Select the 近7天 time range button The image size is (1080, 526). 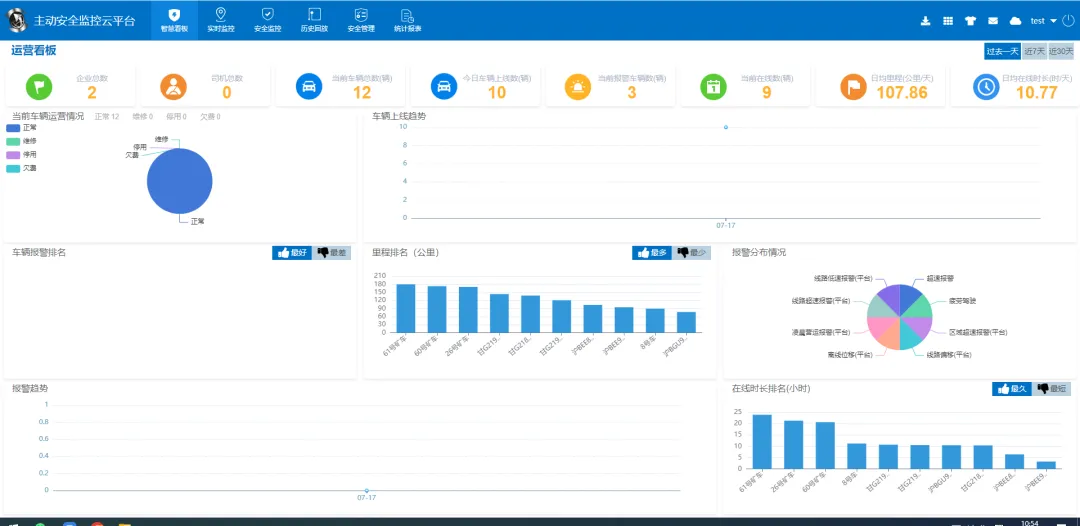[x=1033, y=51]
